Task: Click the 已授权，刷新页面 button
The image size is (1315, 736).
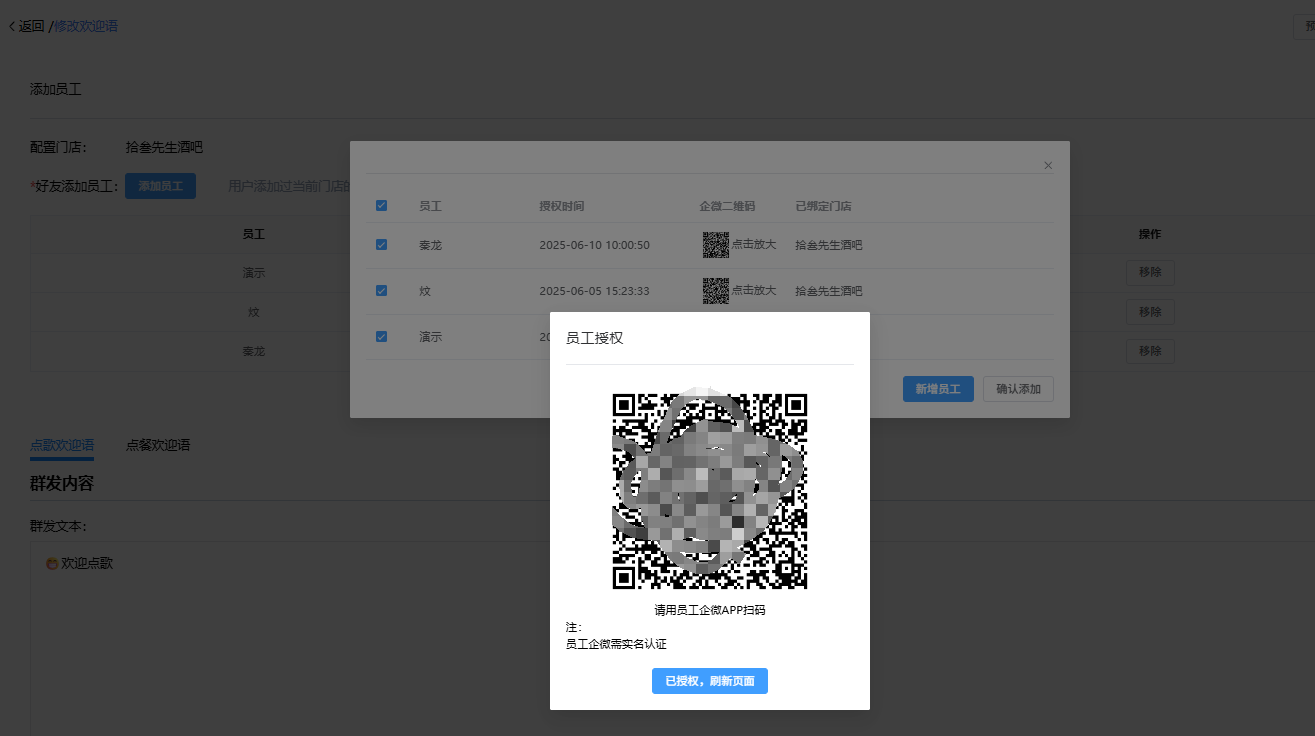Action: 710,681
